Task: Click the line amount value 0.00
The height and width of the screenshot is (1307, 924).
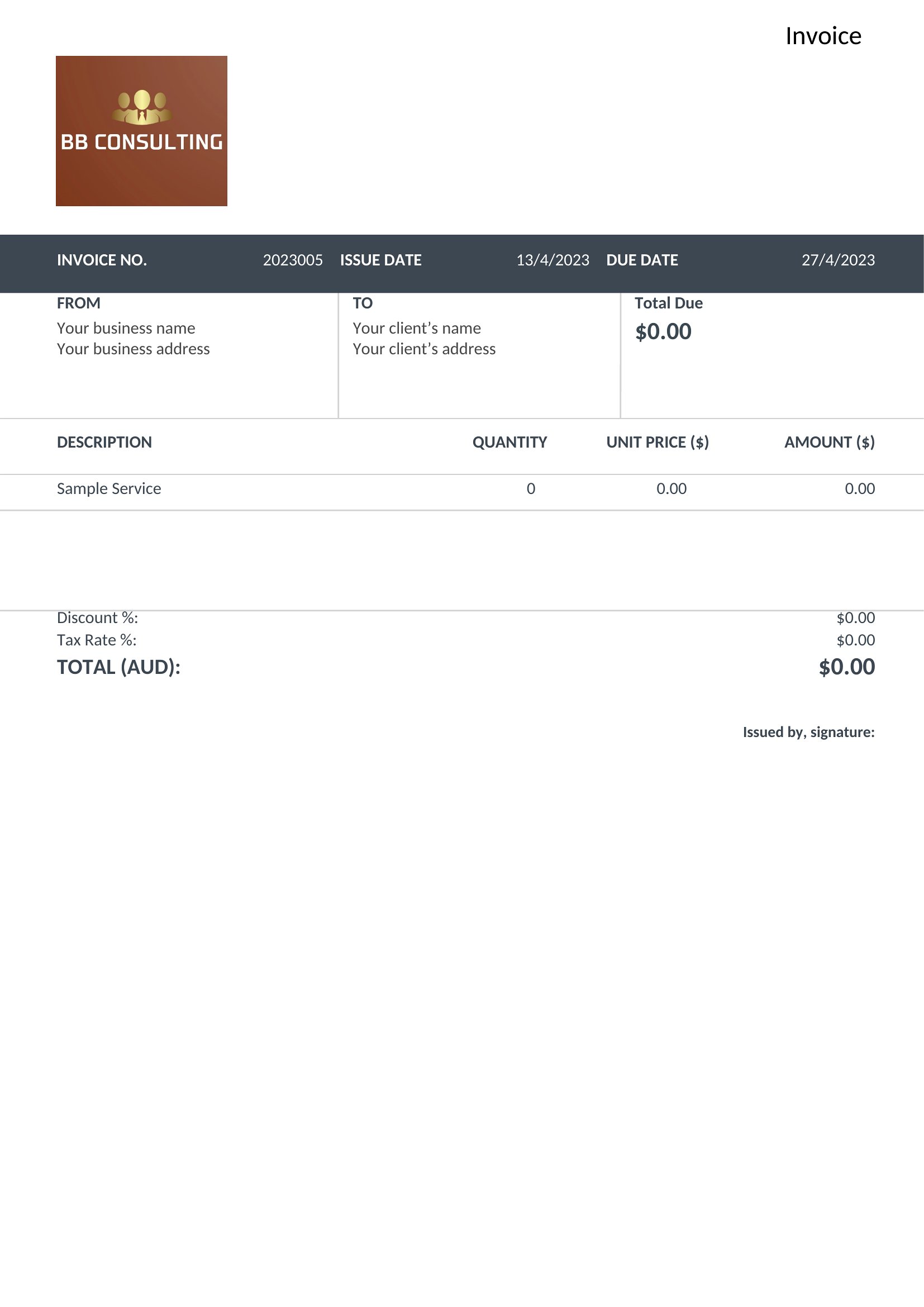Action: (x=860, y=489)
